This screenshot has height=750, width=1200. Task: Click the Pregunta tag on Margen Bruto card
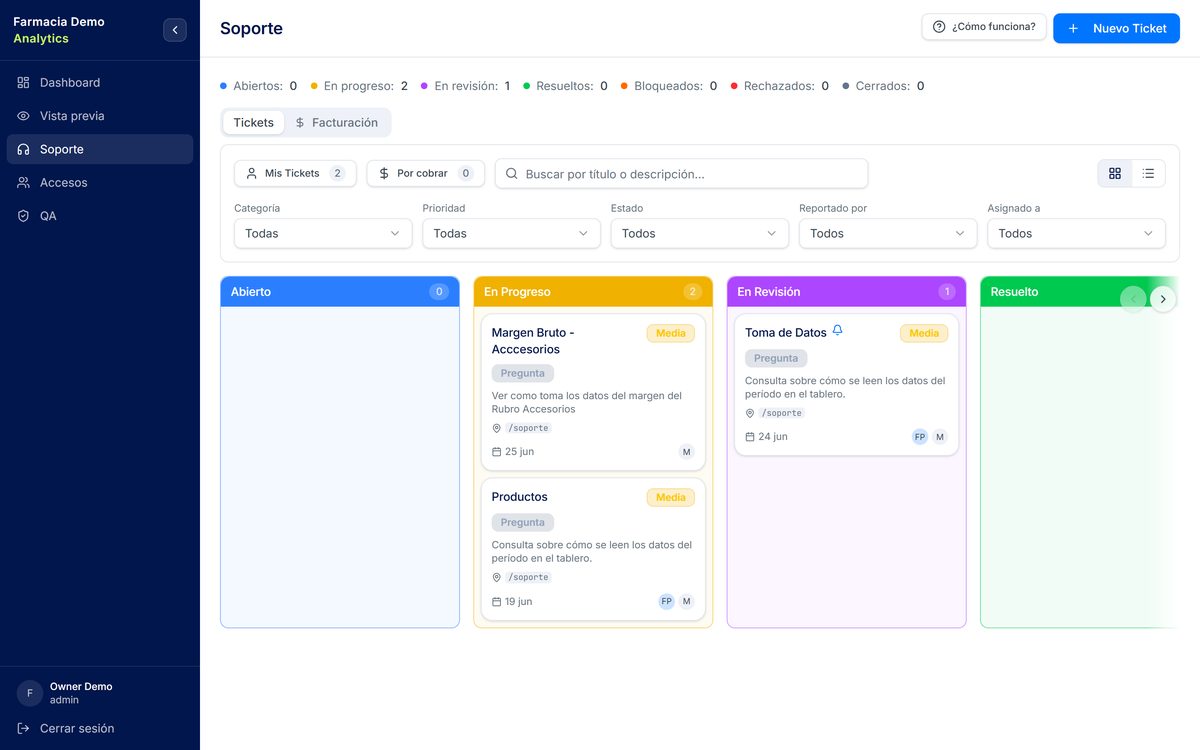(523, 373)
